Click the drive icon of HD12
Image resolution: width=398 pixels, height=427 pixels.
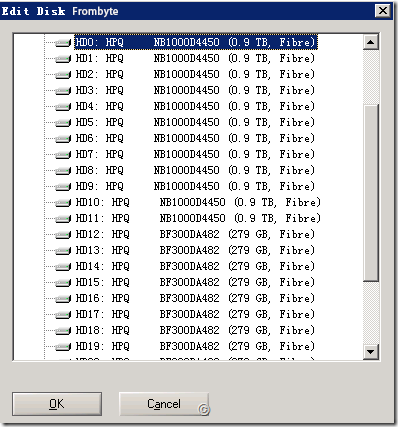coord(63,234)
